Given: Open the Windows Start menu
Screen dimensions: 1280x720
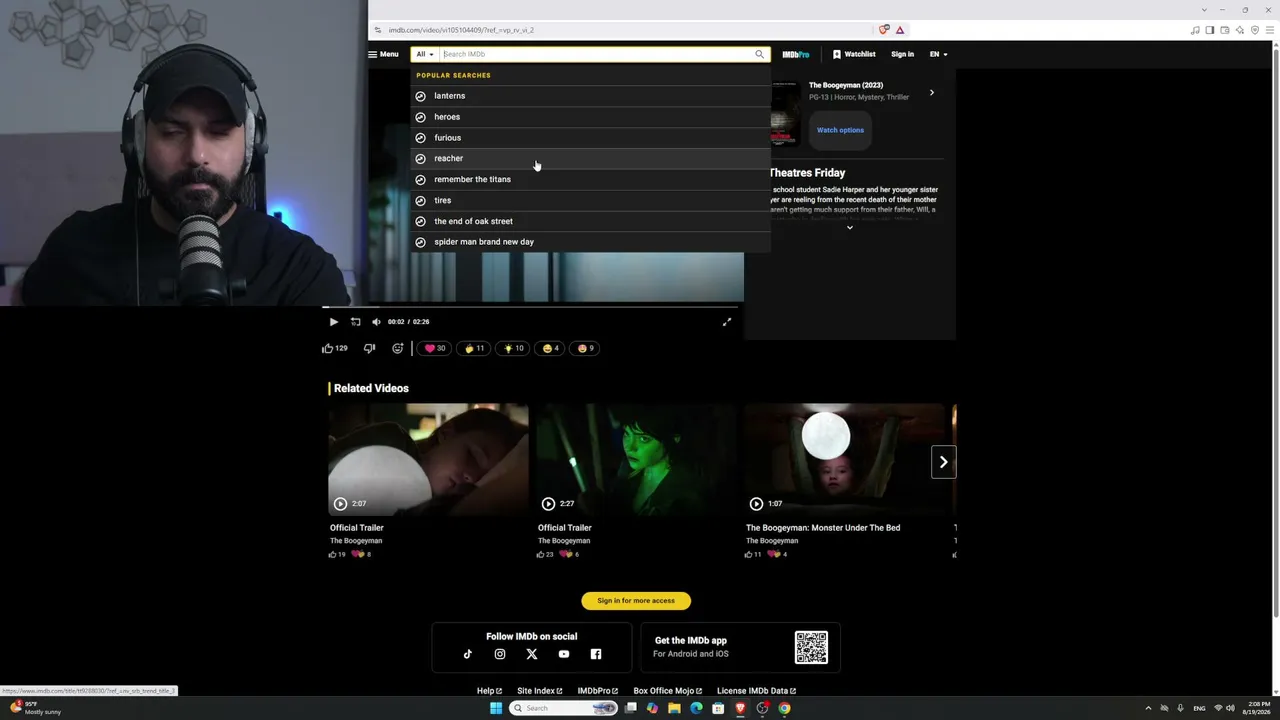Looking at the screenshot, I should click(x=496, y=708).
